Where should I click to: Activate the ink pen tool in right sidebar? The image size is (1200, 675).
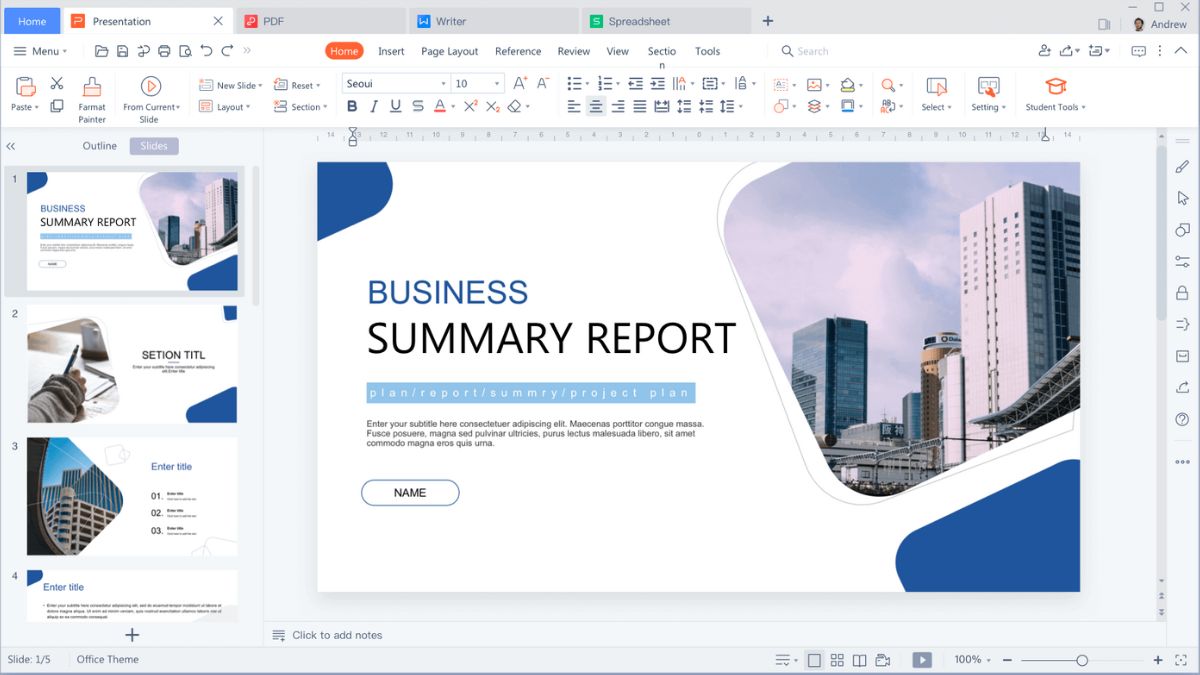point(1182,166)
